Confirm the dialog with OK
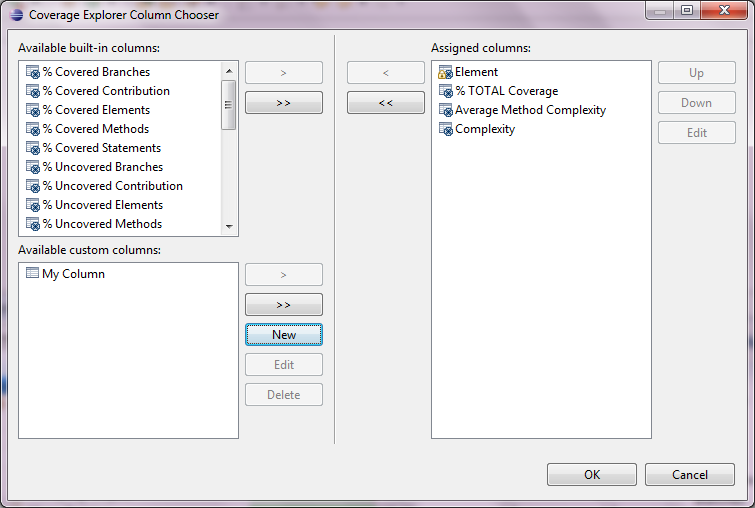This screenshot has width=755, height=508. [x=592, y=475]
